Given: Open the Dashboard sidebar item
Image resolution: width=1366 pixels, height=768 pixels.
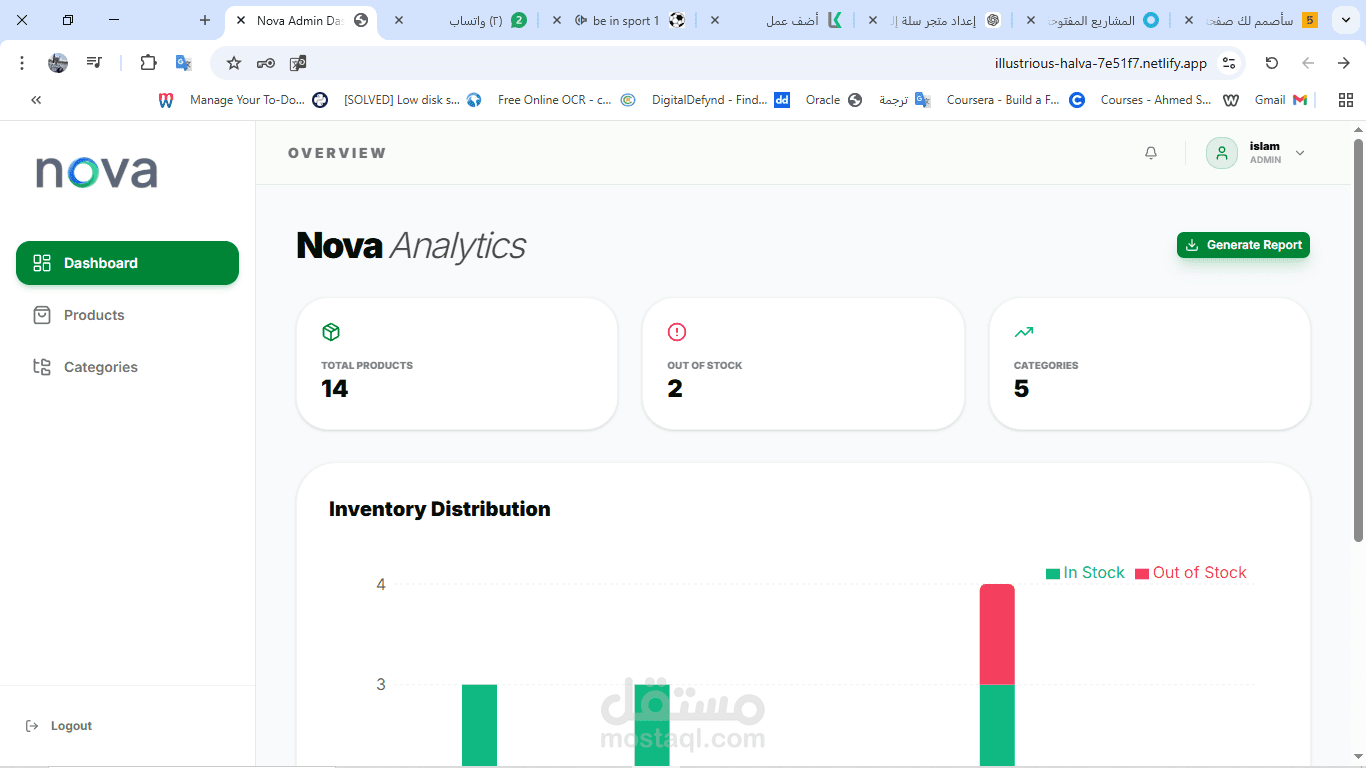Looking at the screenshot, I should pos(127,263).
